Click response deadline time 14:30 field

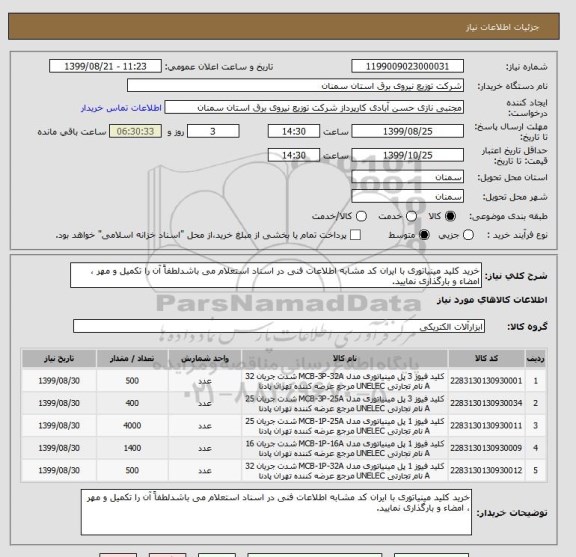coord(294,131)
